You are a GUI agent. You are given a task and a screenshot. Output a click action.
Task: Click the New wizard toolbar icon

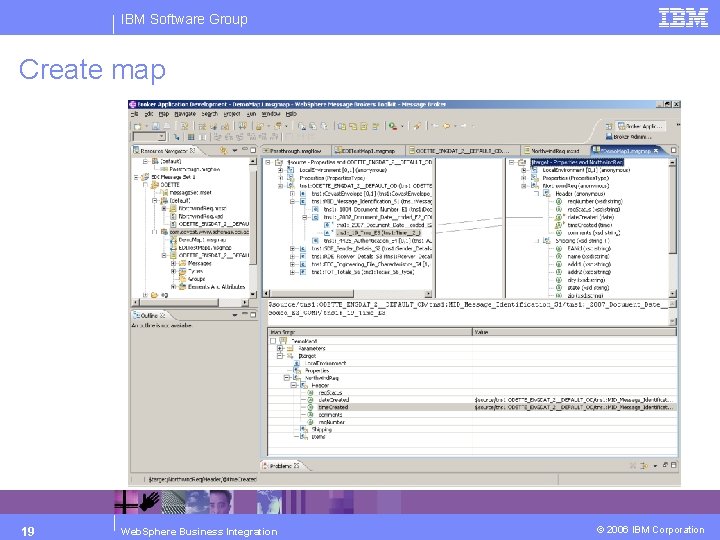137,126
